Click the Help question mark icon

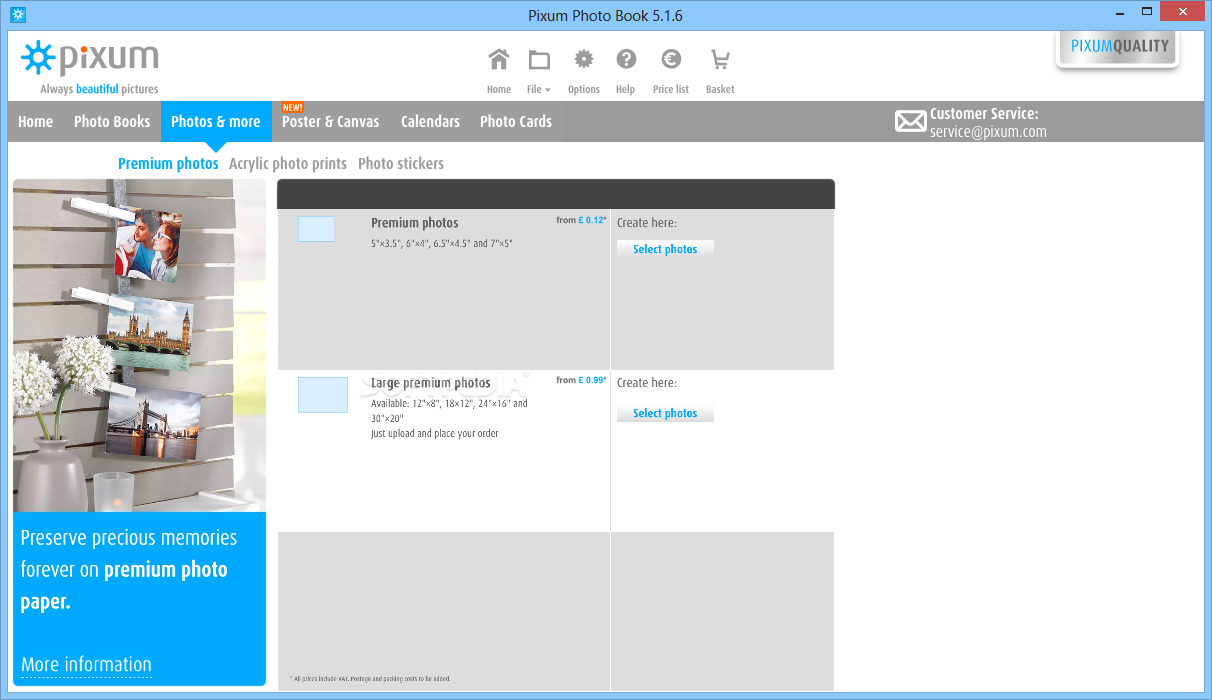(626, 59)
